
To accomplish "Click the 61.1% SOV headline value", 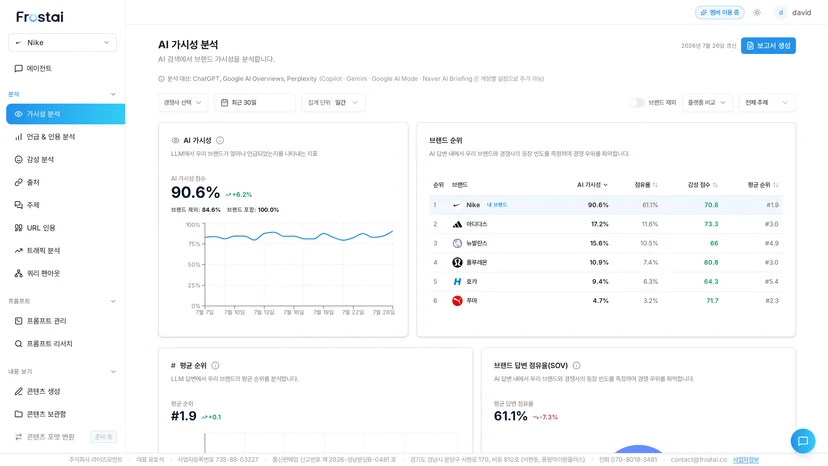I will coord(511,416).
